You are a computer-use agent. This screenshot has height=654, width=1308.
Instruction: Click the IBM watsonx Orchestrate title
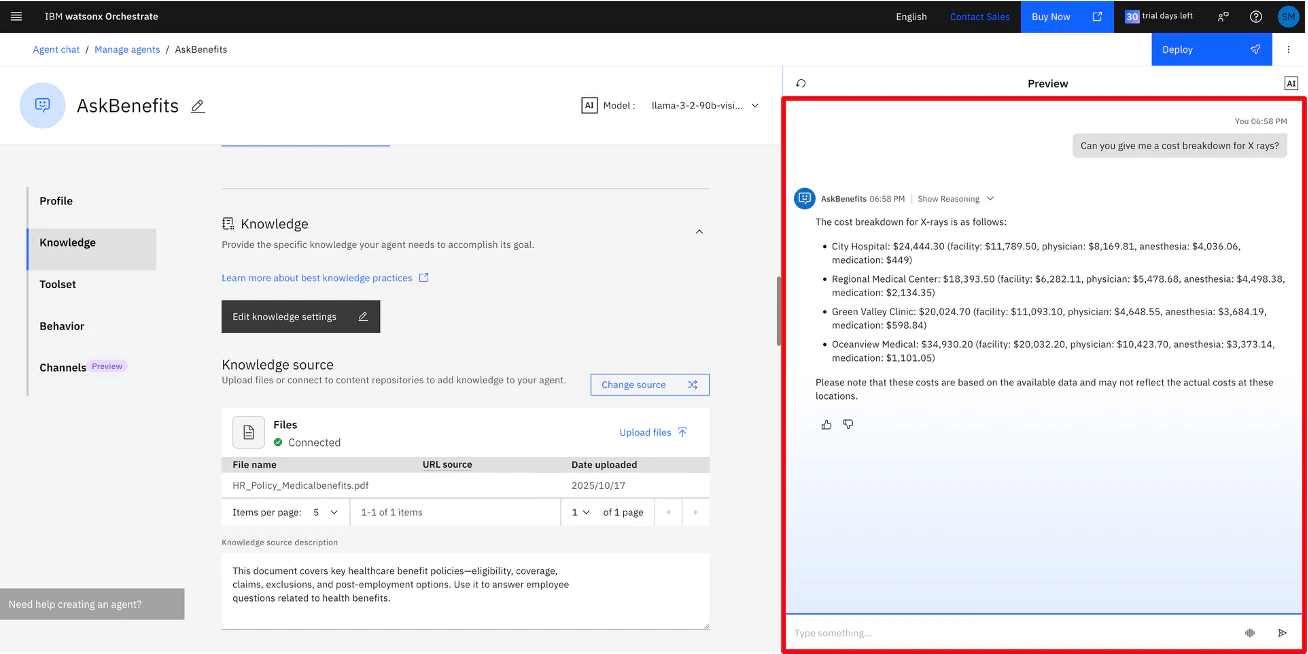pyautogui.click(x=102, y=17)
